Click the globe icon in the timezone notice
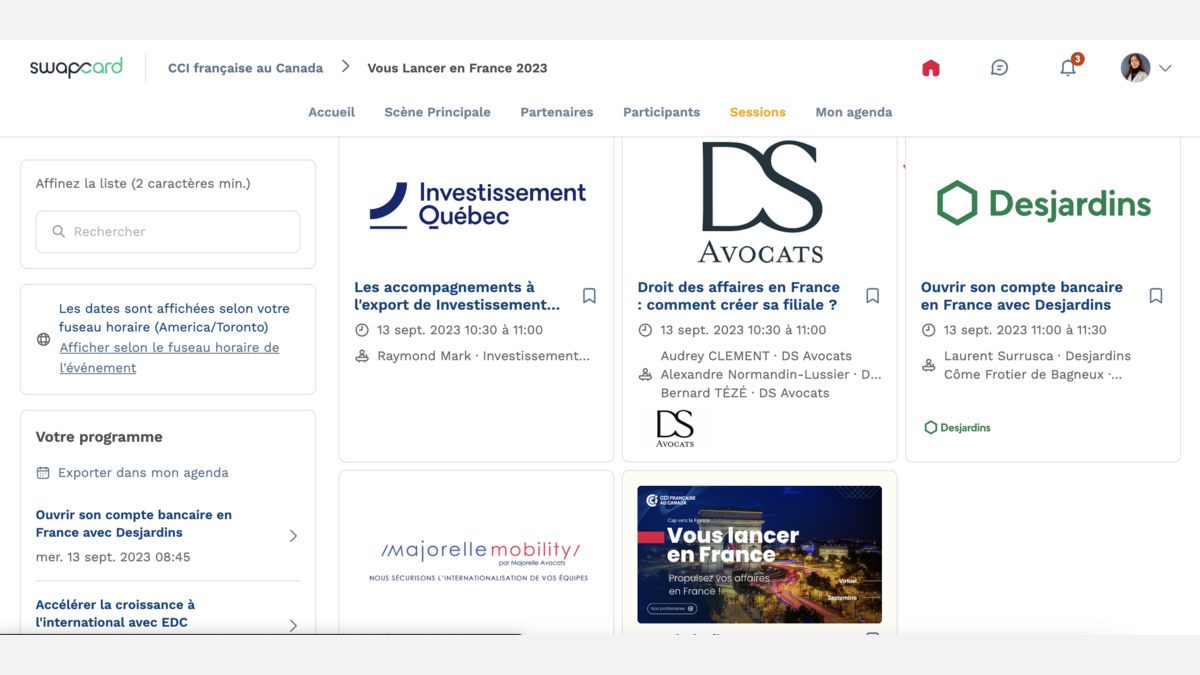Screen dimensions: 1200x675 coord(43,339)
